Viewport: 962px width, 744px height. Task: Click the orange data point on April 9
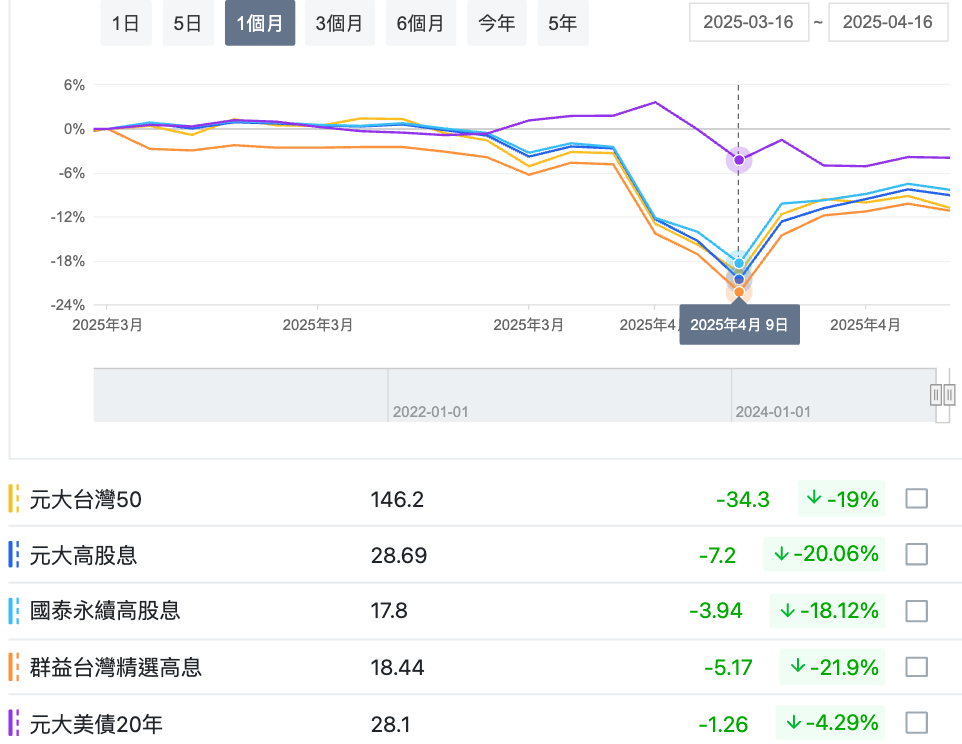[x=739, y=291]
